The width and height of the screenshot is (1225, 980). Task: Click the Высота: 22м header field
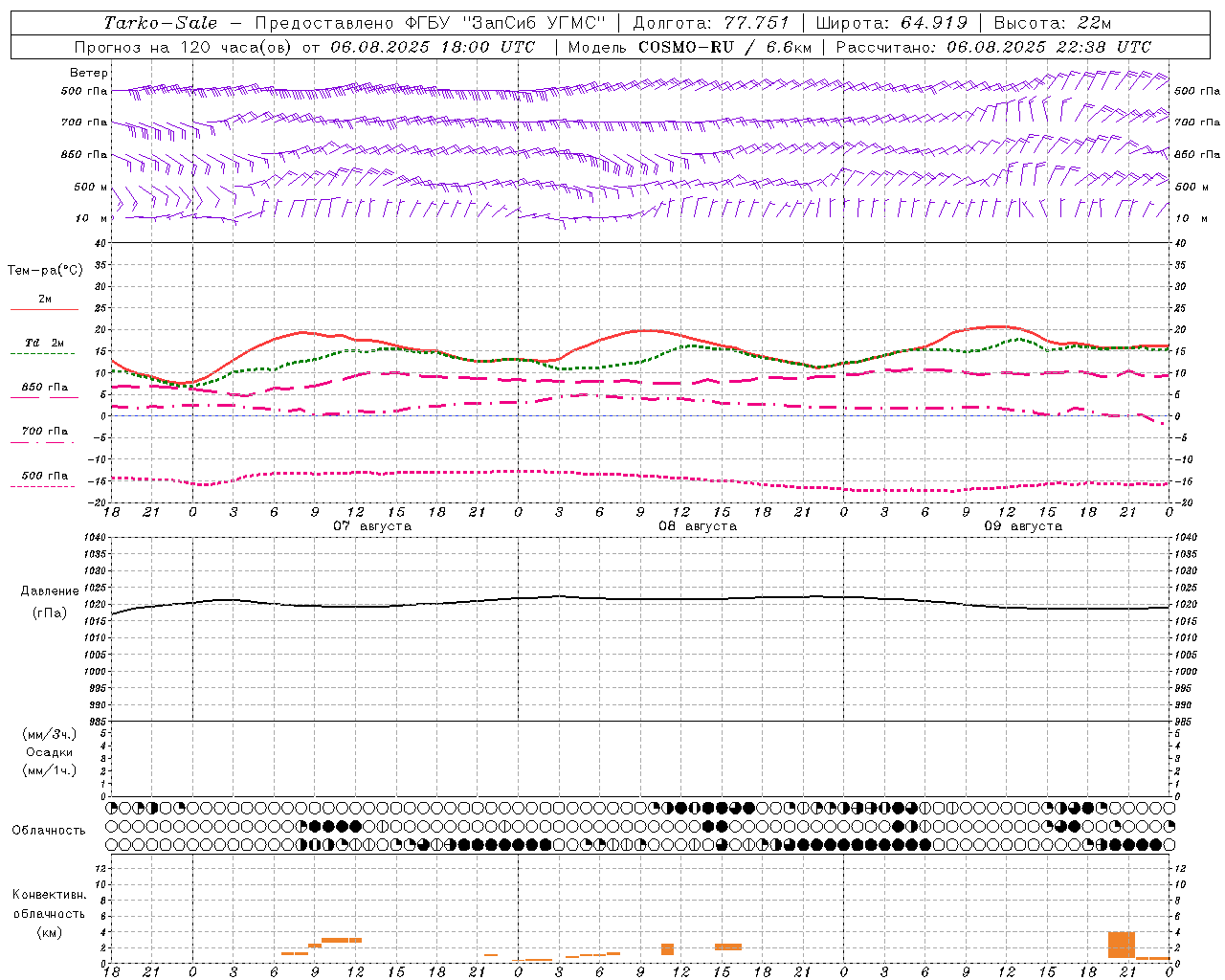1053,23
